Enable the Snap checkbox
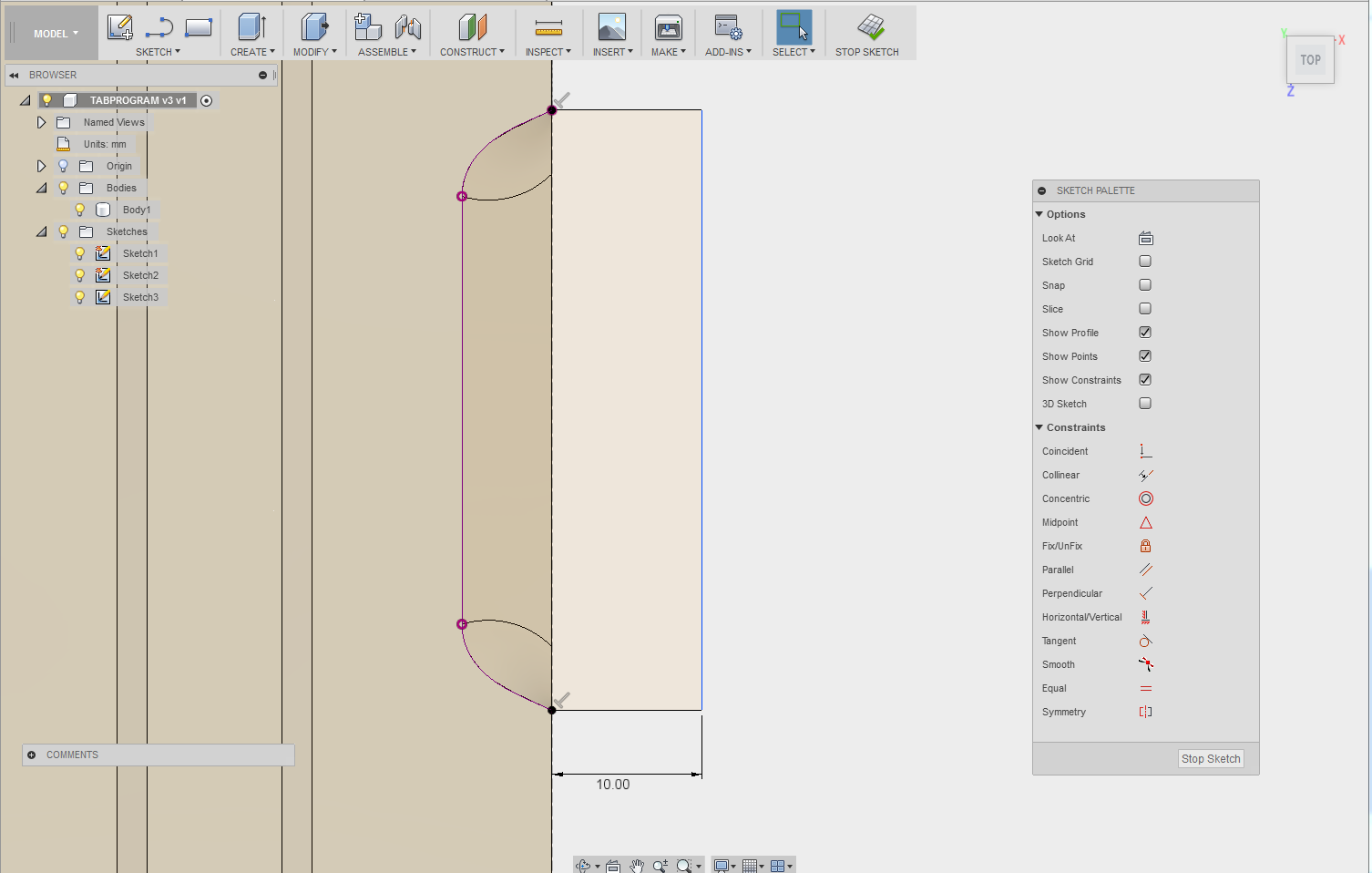The width and height of the screenshot is (1372, 873). (x=1145, y=285)
